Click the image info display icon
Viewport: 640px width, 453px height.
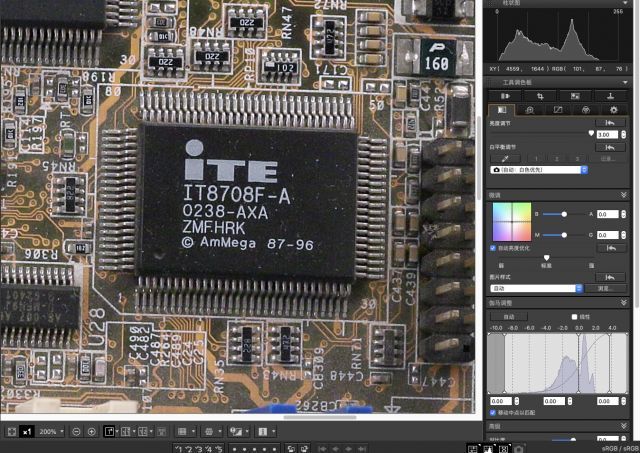[x=263, y=431]
